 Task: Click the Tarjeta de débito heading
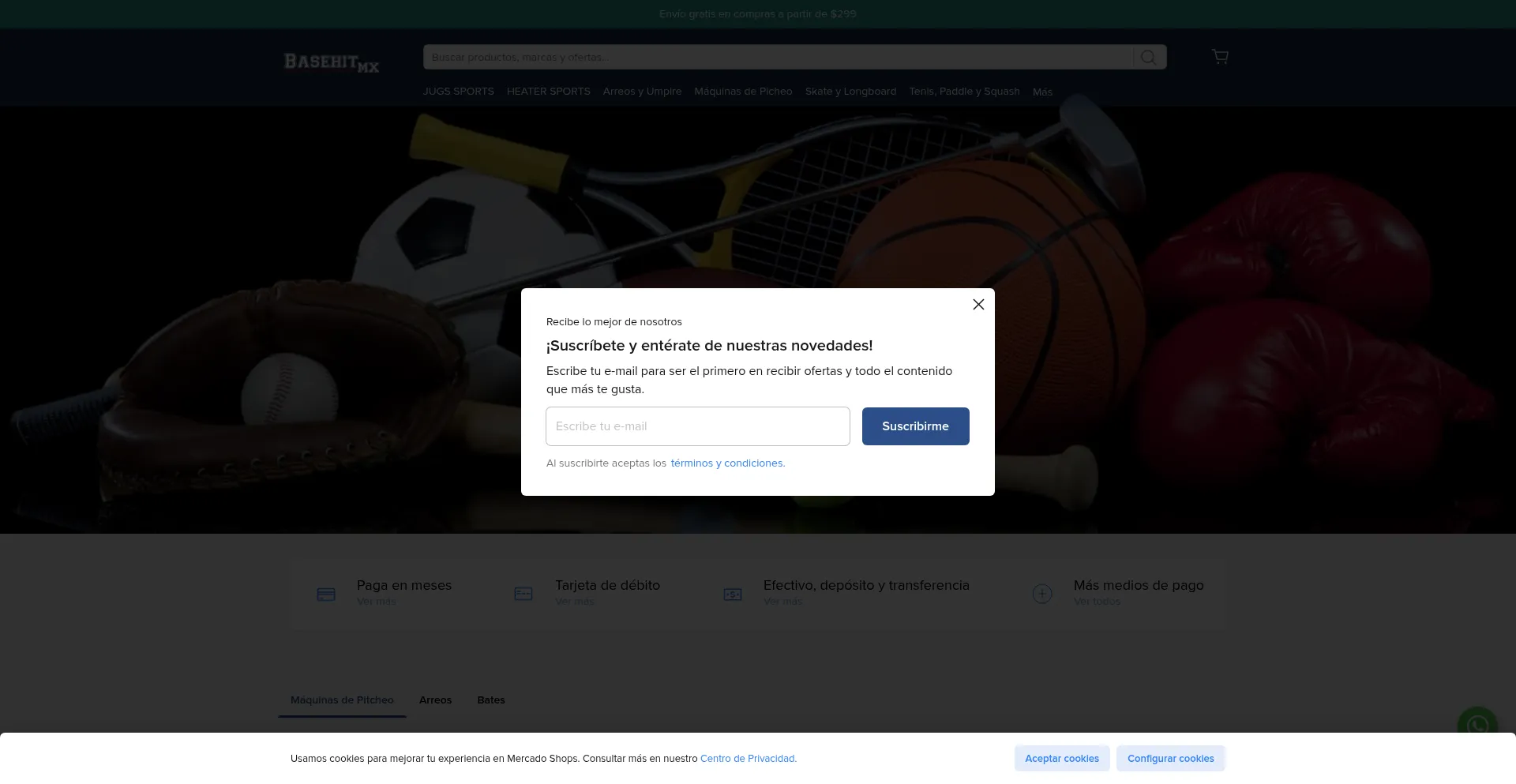[607, 585]
